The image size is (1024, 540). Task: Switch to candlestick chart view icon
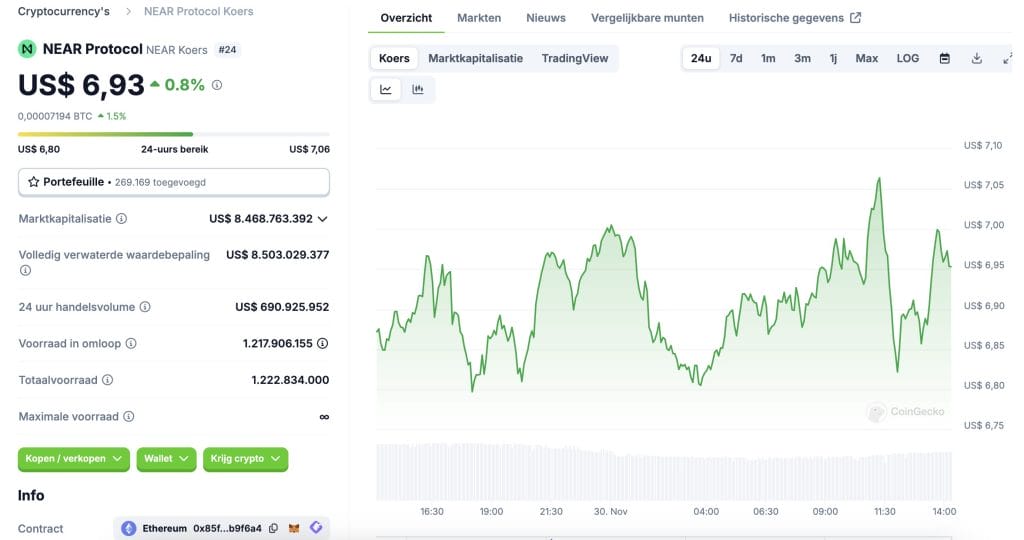pyautogui.click(x=418, y=89)
